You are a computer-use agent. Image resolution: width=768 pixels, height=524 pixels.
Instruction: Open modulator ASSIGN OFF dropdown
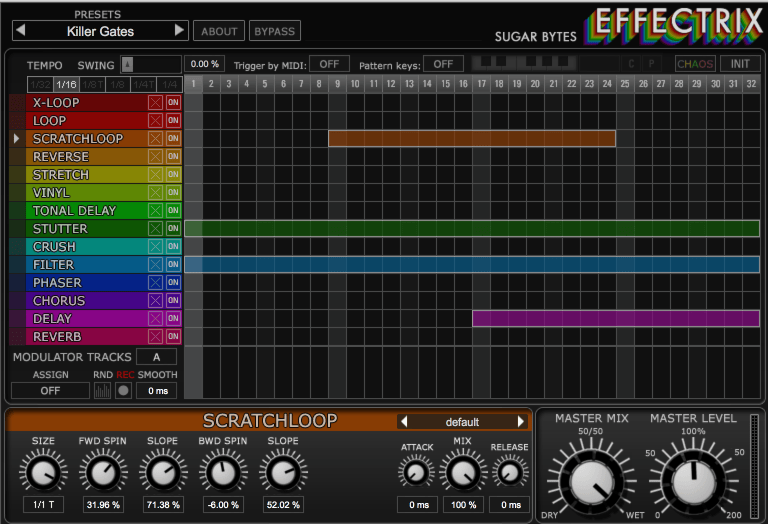(50, 391)
